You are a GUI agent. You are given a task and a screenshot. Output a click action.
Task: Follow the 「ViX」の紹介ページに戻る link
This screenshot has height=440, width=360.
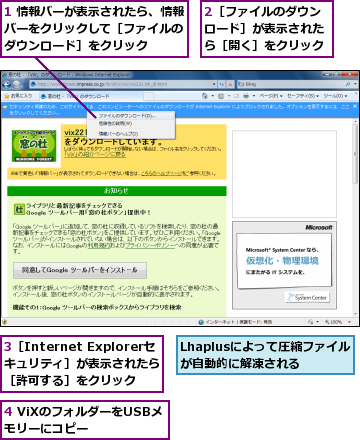coord(95,155)
